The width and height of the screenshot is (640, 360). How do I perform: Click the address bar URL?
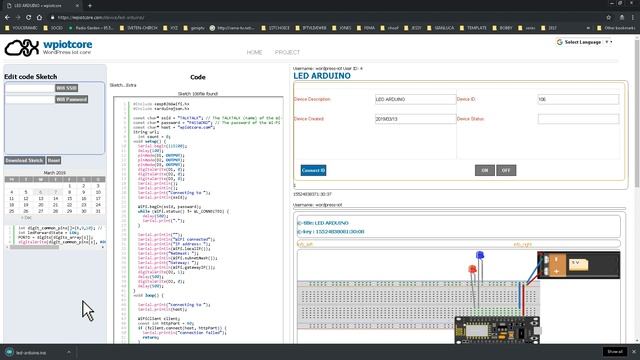101,18
